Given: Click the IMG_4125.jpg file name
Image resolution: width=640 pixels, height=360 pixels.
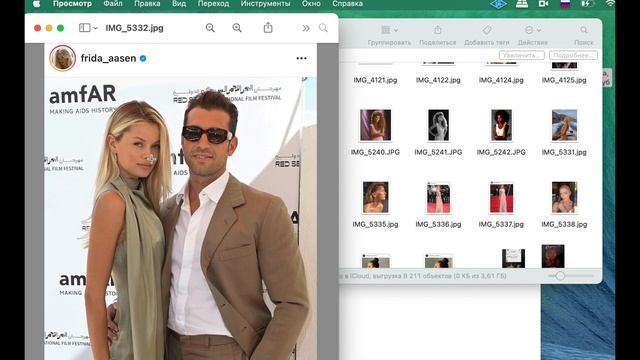Looking at the screenshot, I should [x=564, y=80].
